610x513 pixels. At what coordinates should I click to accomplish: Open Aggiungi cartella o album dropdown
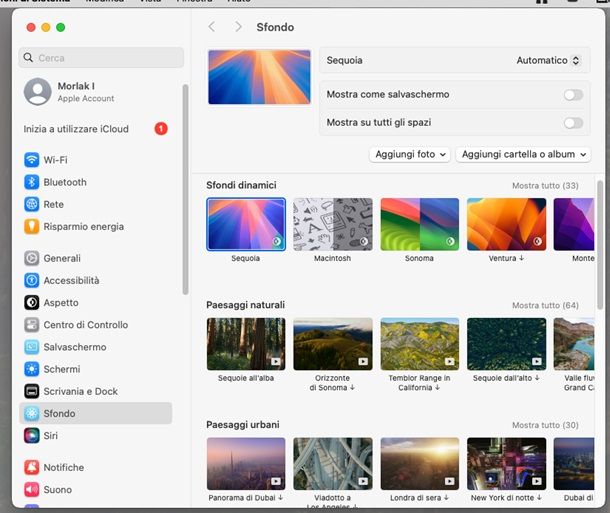pos(523,154)
